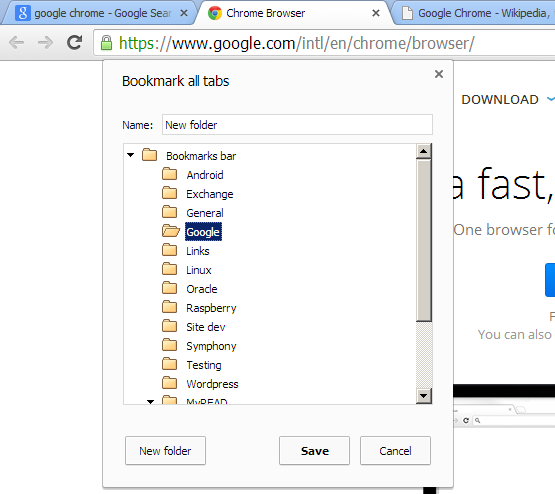The width and height of the screenshot is (555, 494).
Task: Reload the current page
Action: point(74,42)
